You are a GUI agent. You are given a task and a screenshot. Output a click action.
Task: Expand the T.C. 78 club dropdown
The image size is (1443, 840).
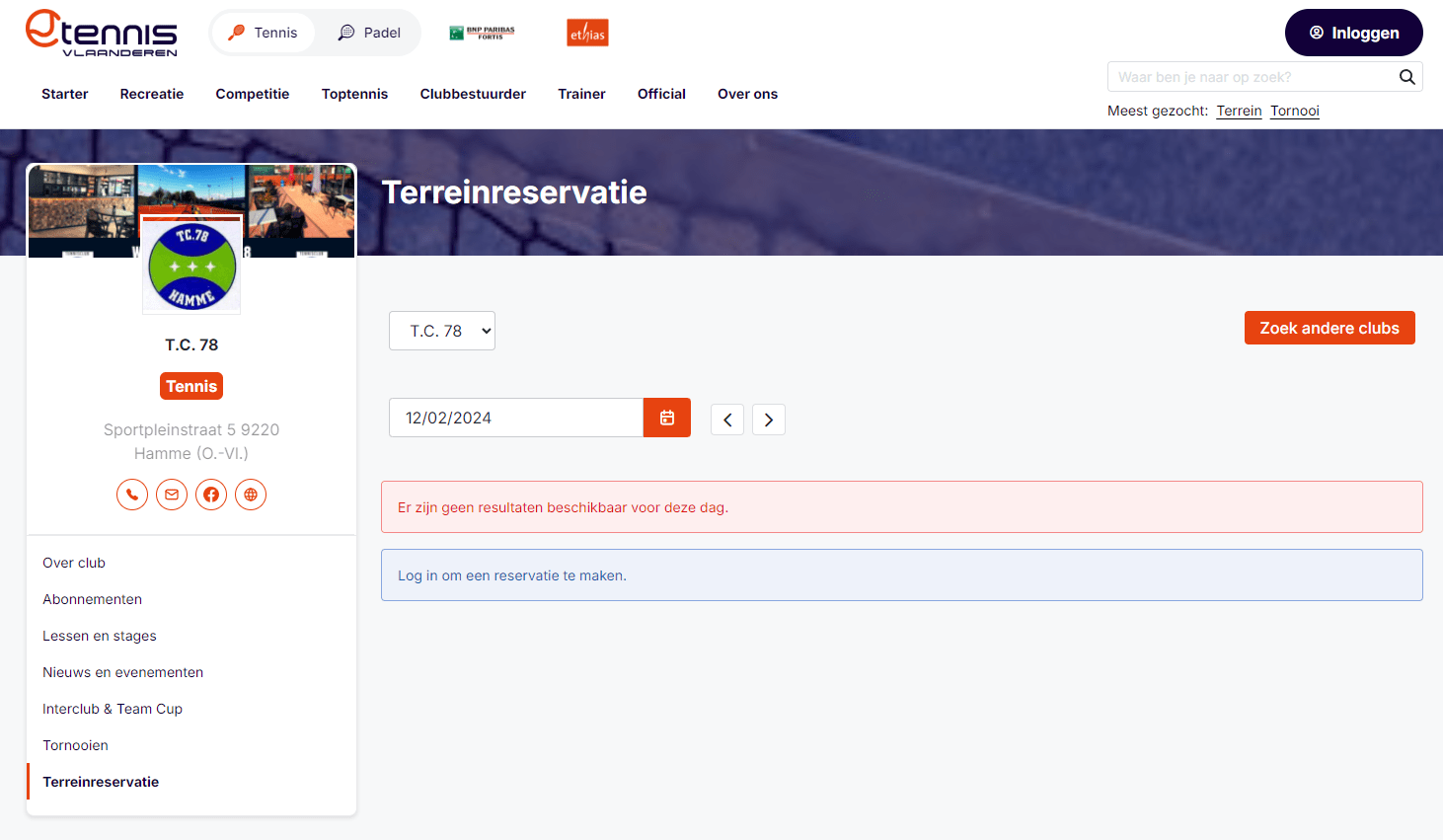[442, 331]
